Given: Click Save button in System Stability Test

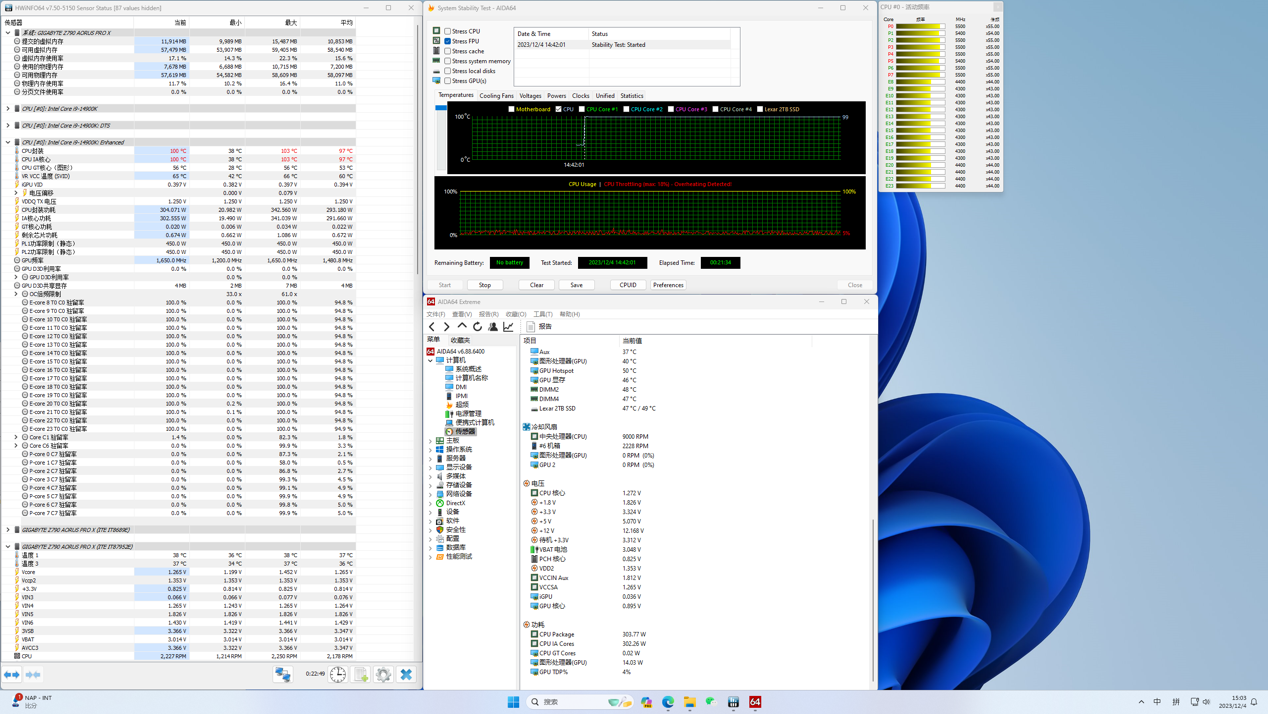Looking at the screenshot, I should 577,285.
